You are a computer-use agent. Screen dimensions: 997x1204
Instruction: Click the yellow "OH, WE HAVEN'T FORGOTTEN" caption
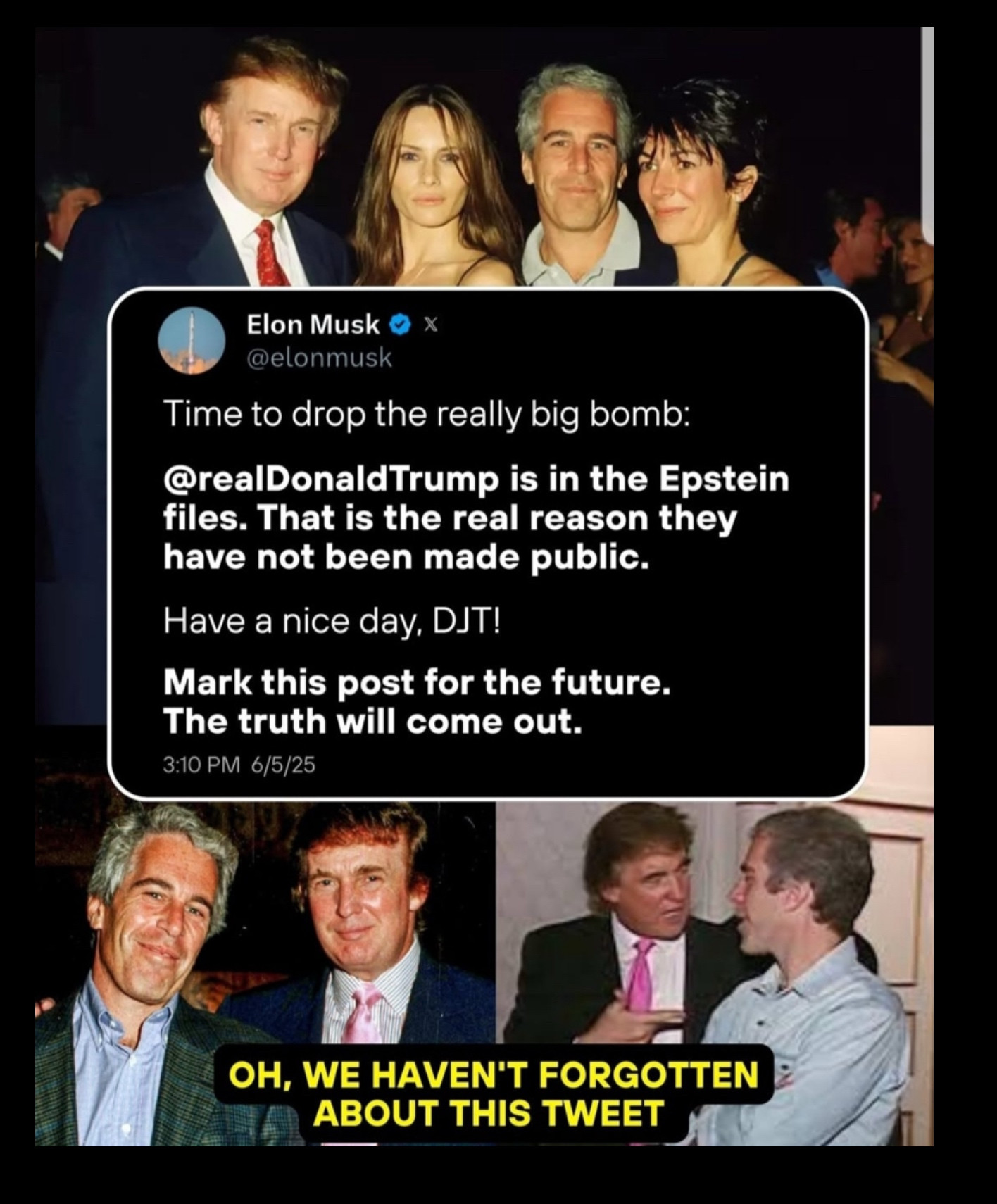click(x=494, y=1074)
